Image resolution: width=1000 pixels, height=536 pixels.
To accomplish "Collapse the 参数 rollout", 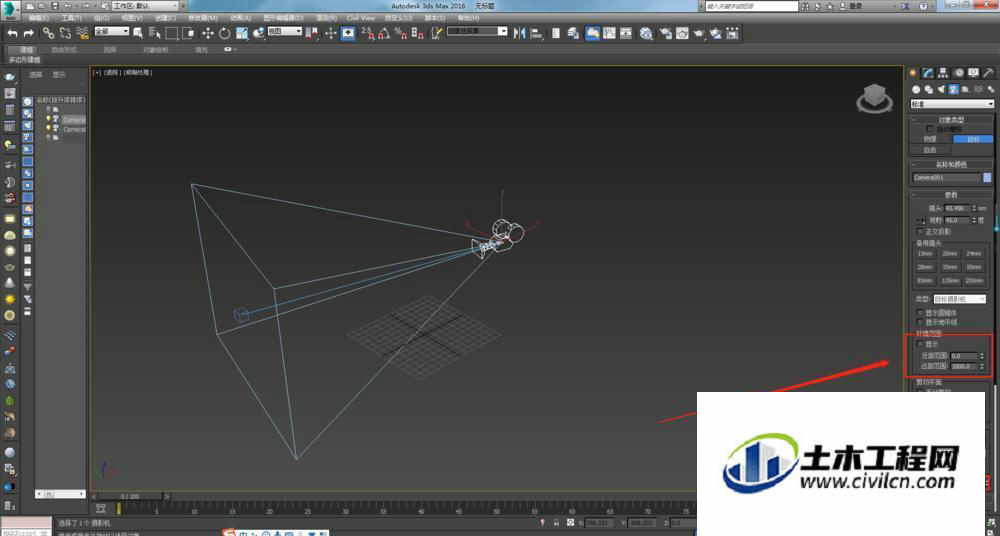I will click(x=951, y=195).
